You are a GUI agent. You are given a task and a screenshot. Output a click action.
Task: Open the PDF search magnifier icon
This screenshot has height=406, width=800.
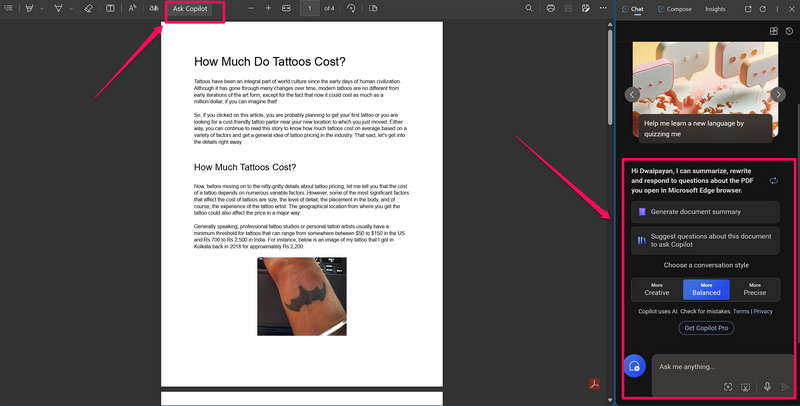coord(529,8)
